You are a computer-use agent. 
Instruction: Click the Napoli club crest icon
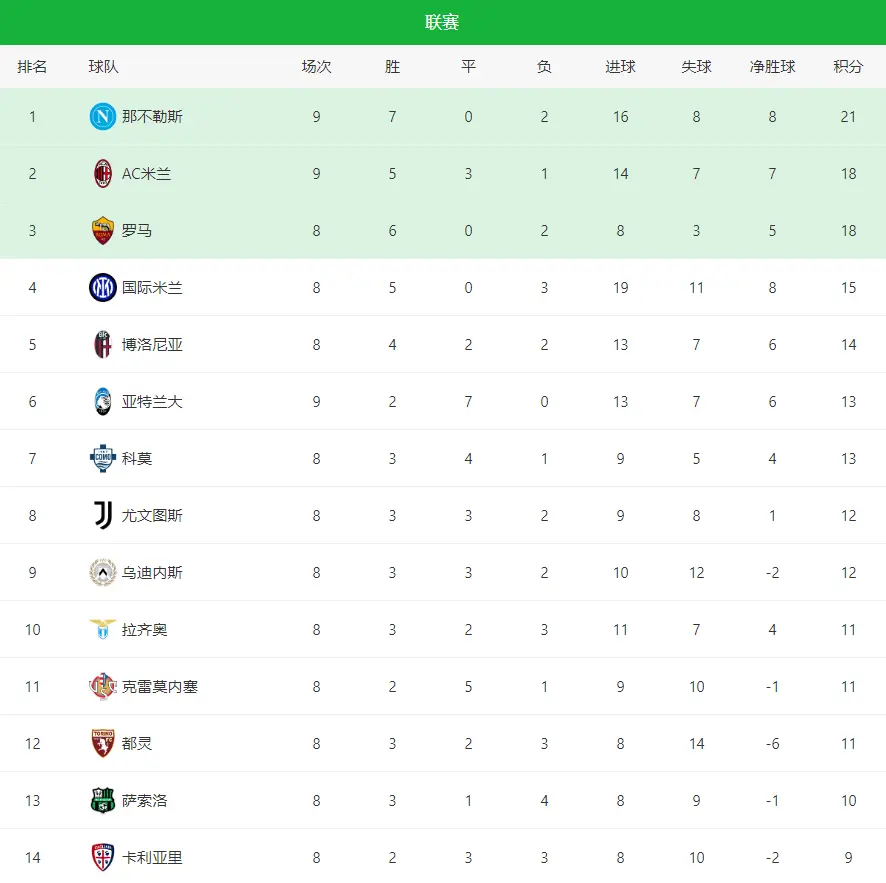coord(103,117)
